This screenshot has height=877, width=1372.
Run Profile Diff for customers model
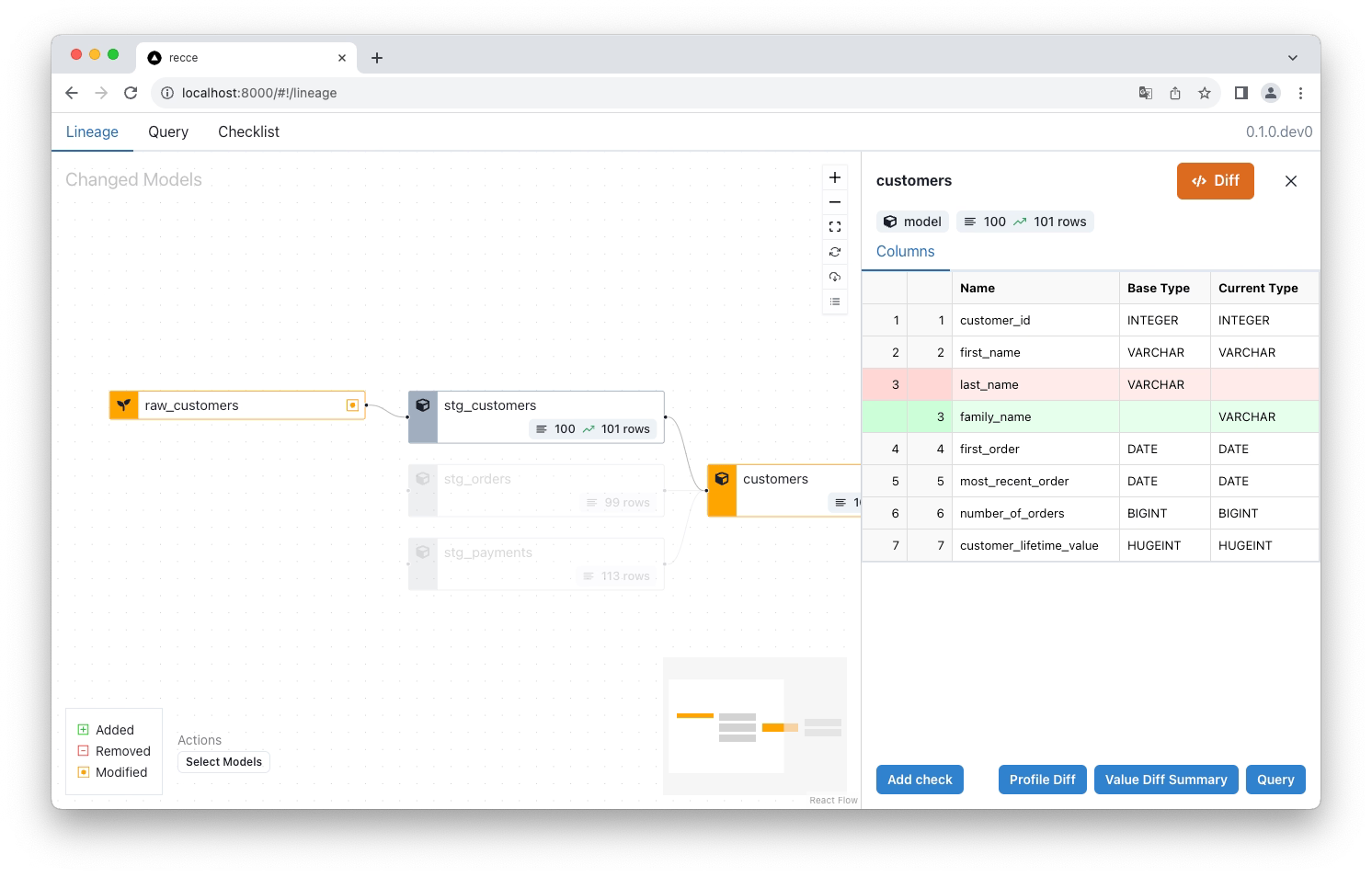coord(1042,779)
